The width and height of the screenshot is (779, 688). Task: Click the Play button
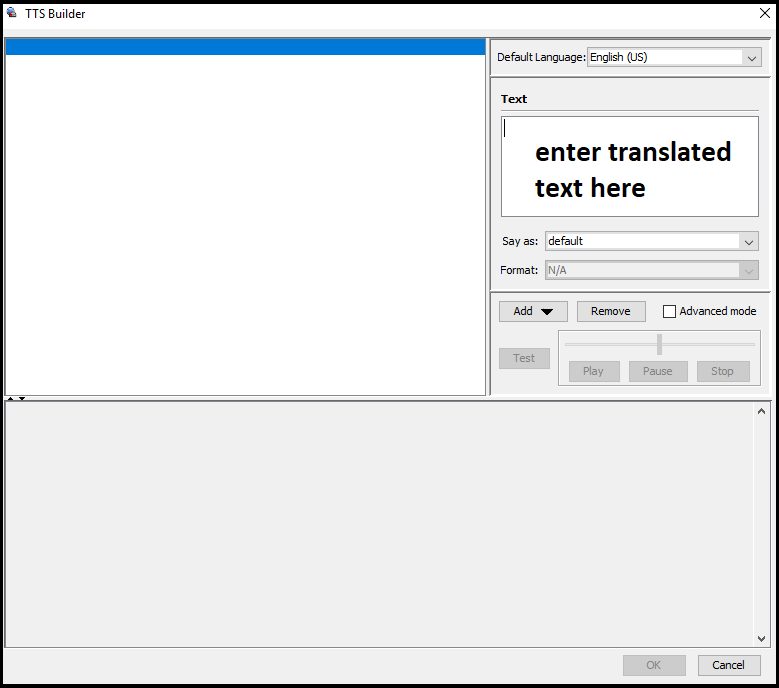(x=594, y=371)
